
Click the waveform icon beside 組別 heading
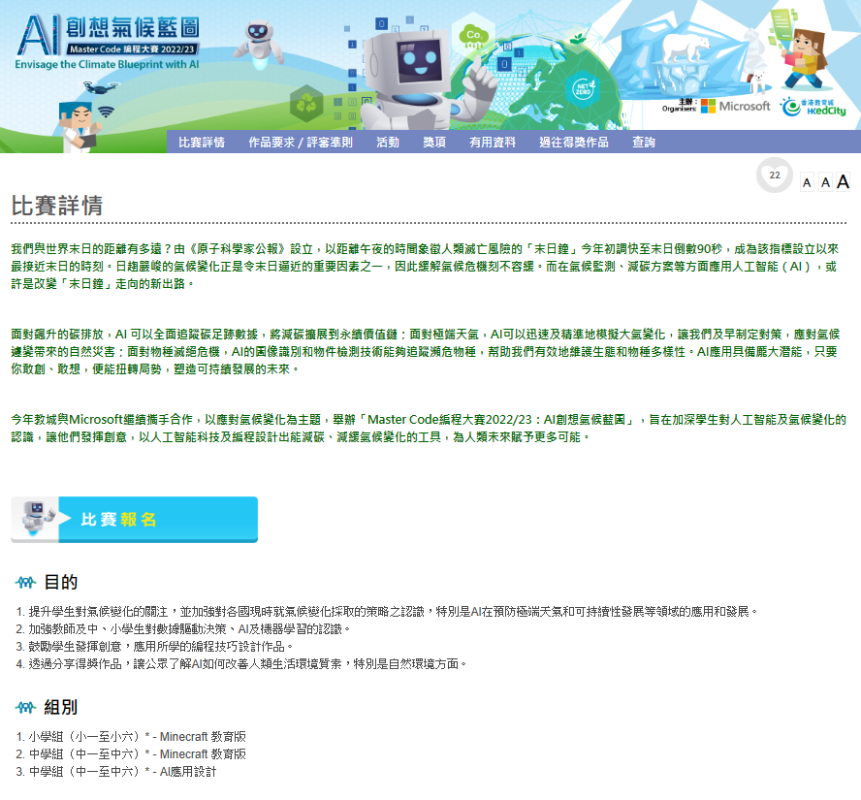tap(26, 708)
